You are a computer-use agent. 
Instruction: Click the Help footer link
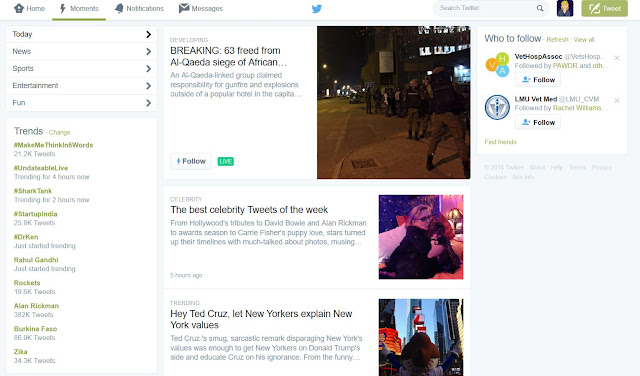(557, 167)
